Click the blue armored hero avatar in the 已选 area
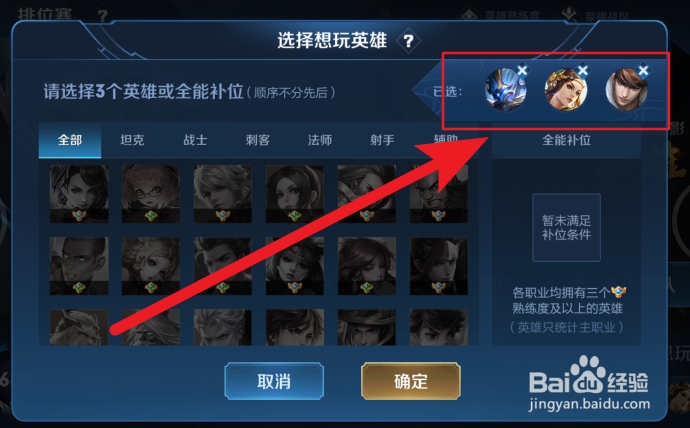The image size is (690, 428). tap(505, 90)
